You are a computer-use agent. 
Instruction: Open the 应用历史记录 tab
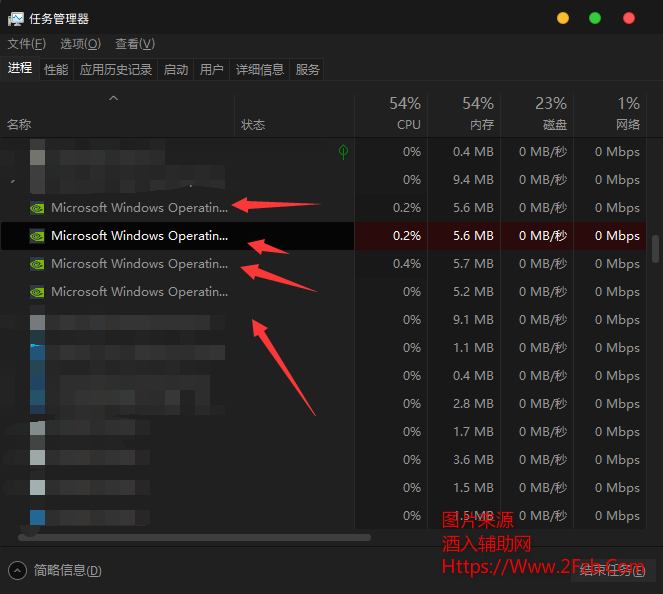(115, 69)
